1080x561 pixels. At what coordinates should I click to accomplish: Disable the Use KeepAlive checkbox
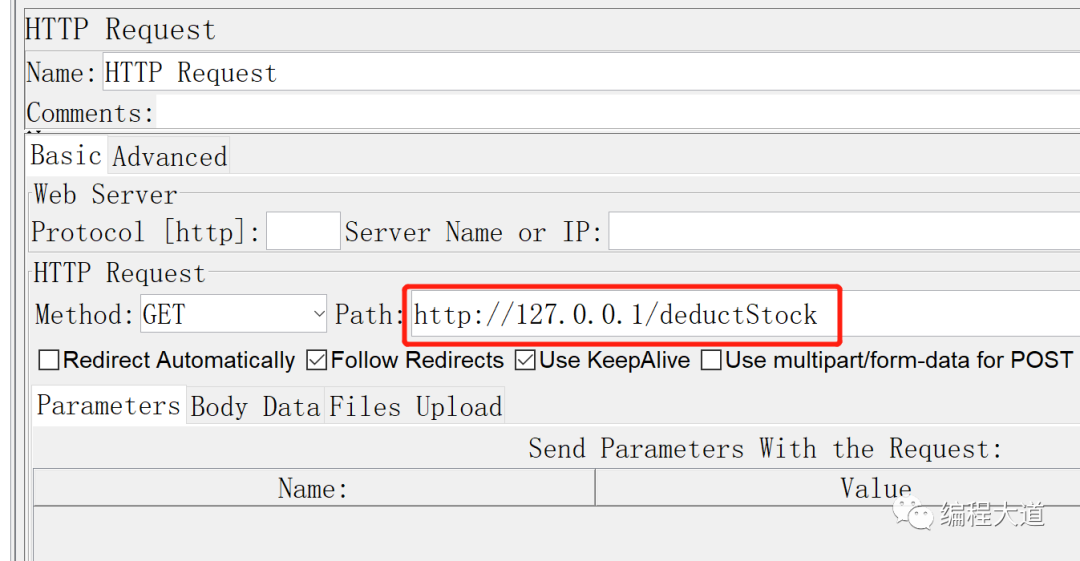click(525, 361)
